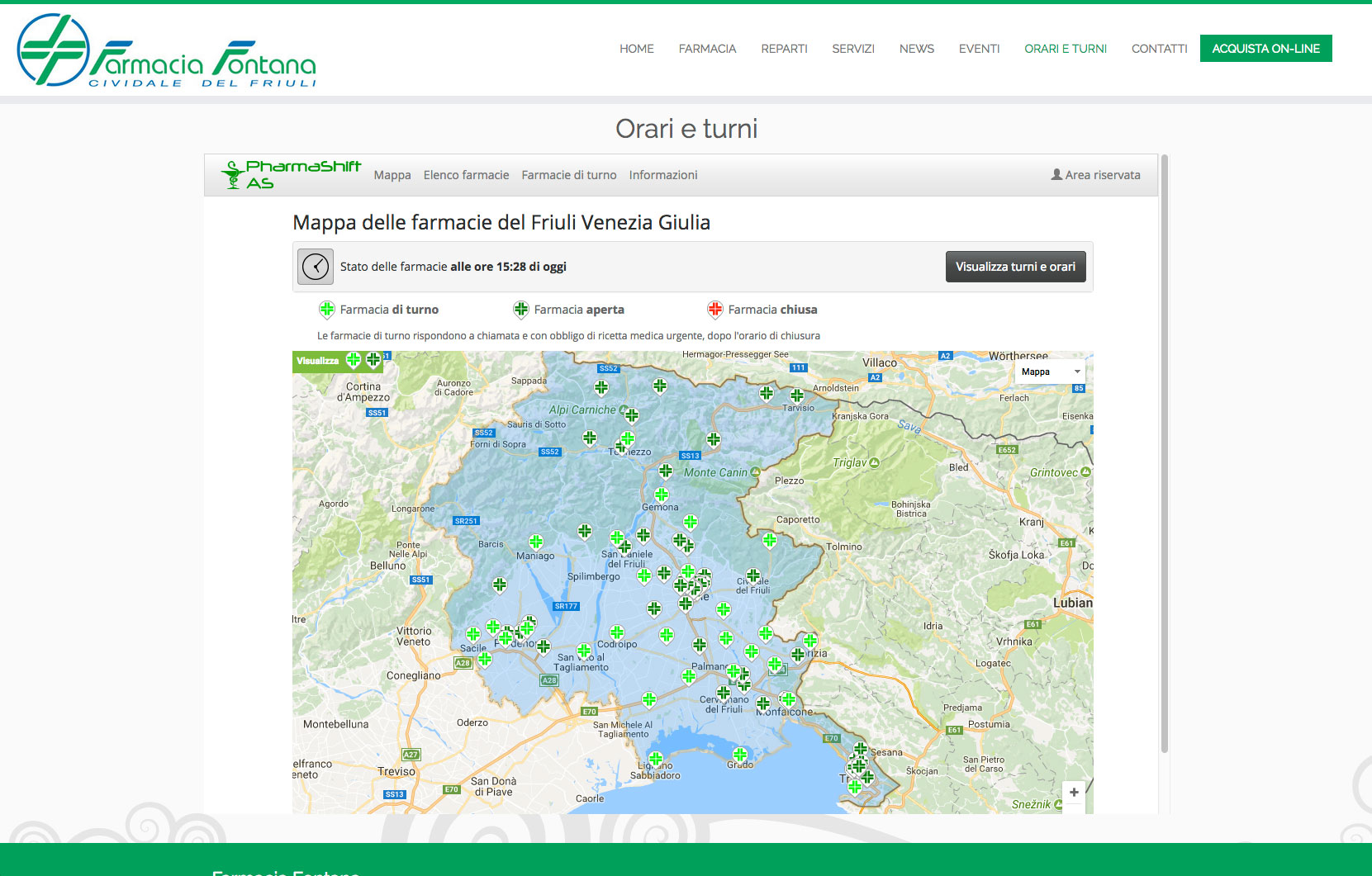The image size is (1372, 876).
Task: Select the pharmacy marker above Tarvisio
Action: (797, 395)
